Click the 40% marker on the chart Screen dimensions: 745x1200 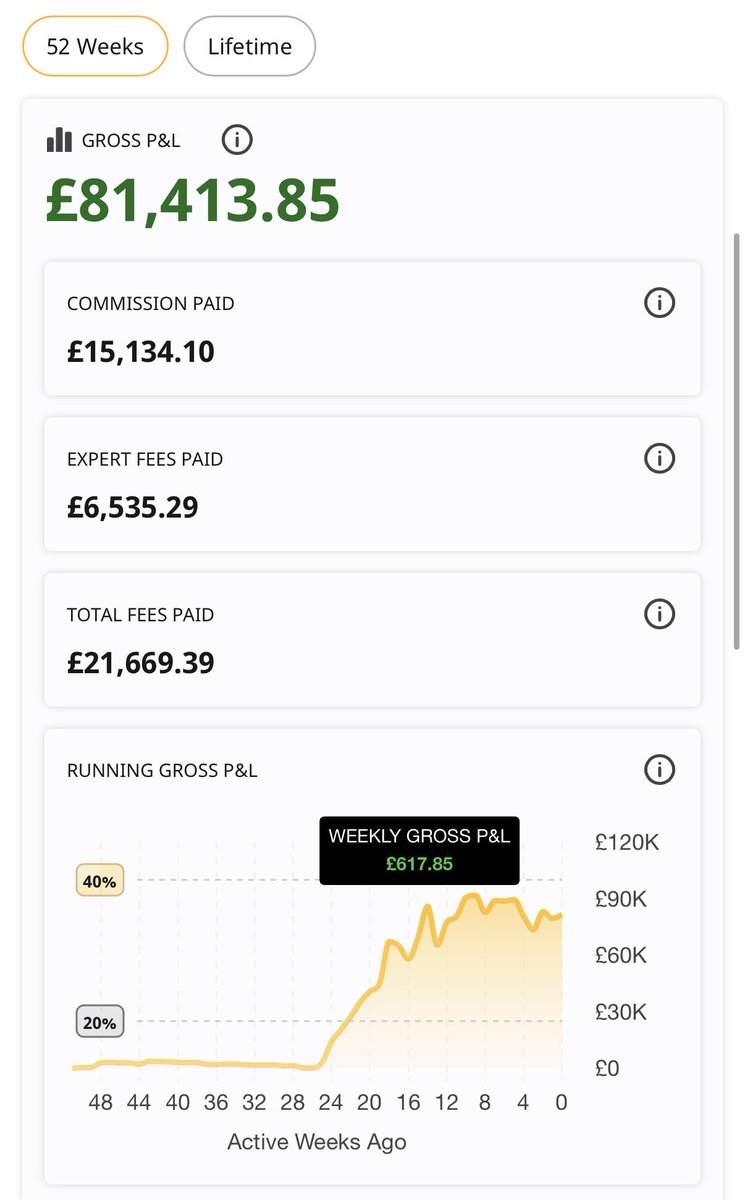click(100, 881)
